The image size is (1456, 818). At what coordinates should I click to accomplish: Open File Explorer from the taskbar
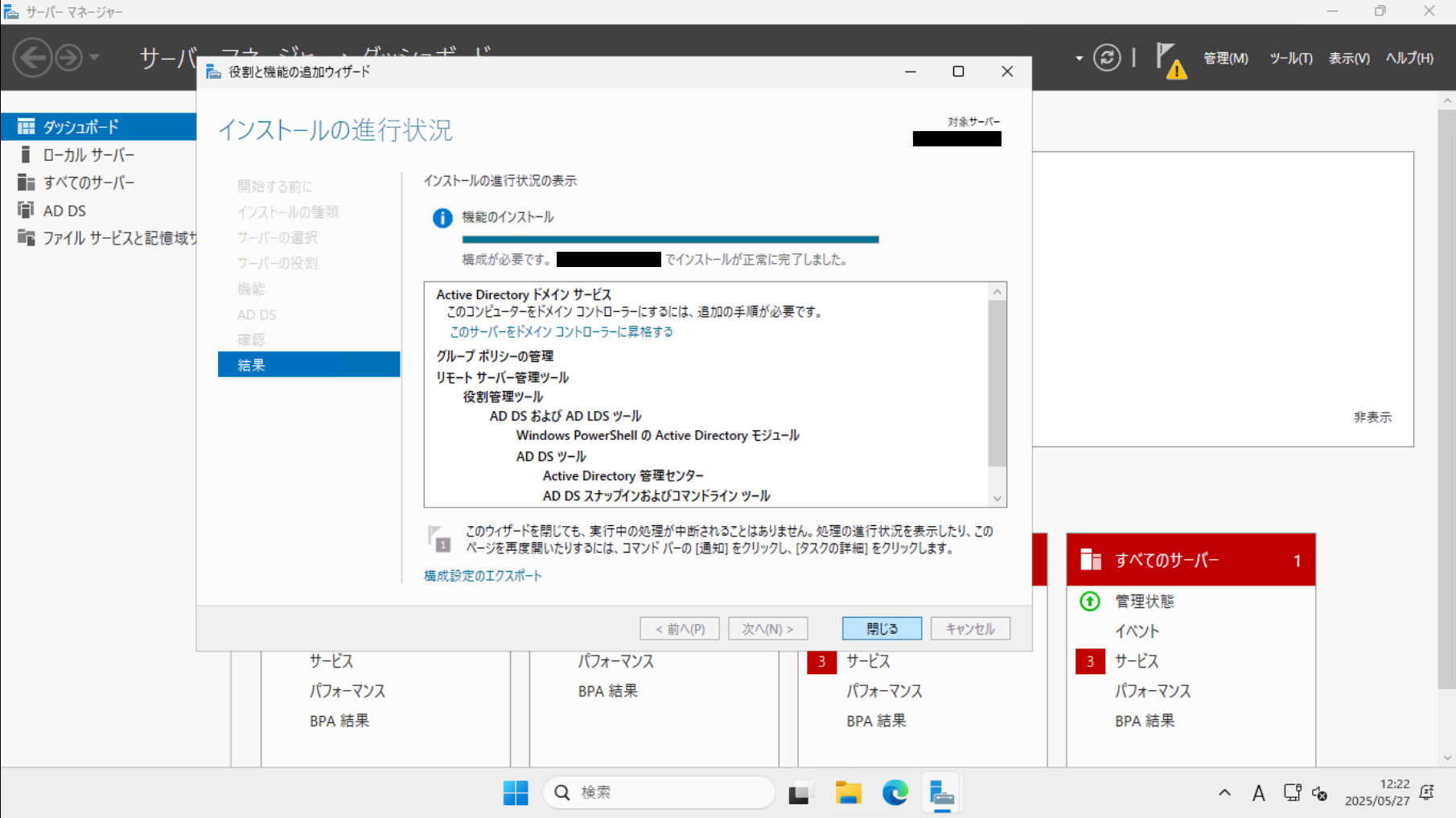click(x=848, y=793)
